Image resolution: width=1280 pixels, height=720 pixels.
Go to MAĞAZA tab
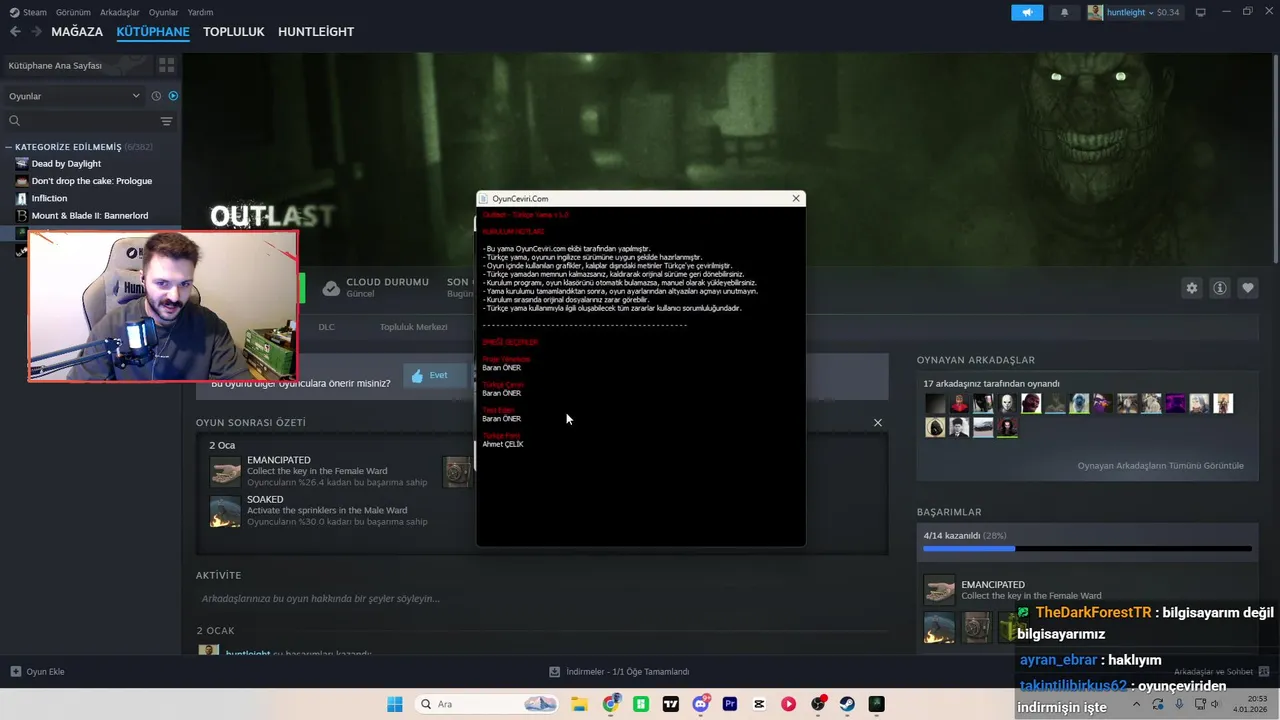click(77, 32)
